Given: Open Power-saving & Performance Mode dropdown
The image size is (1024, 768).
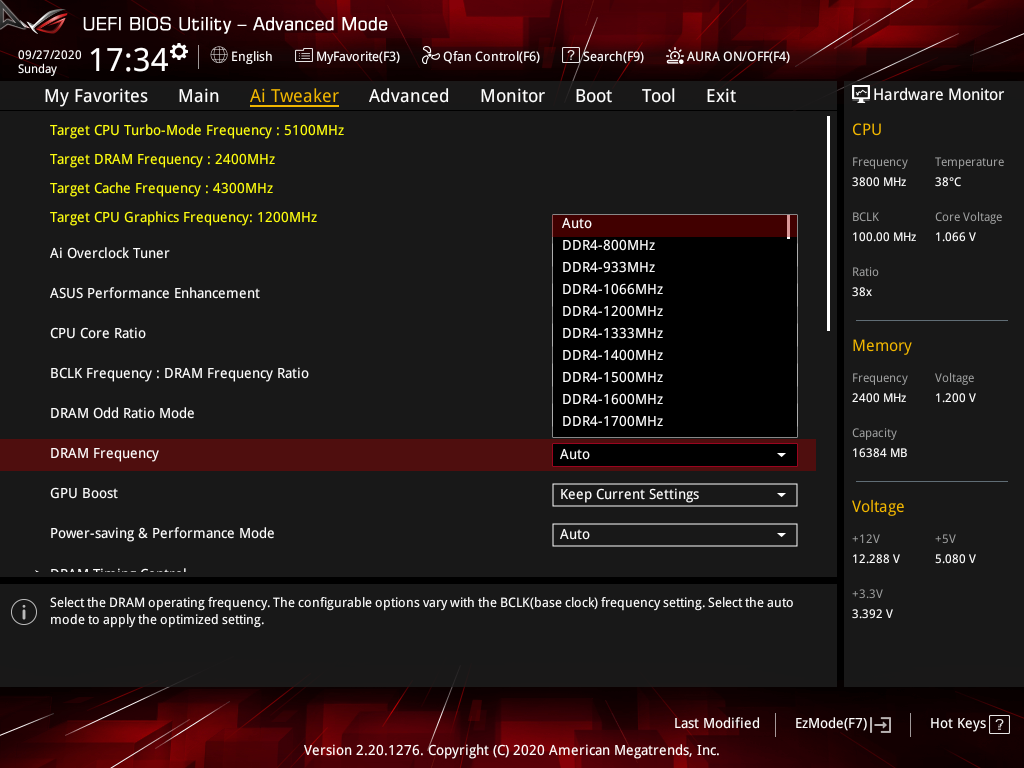Looking at the screenshot, I should (x=675, y=535).
